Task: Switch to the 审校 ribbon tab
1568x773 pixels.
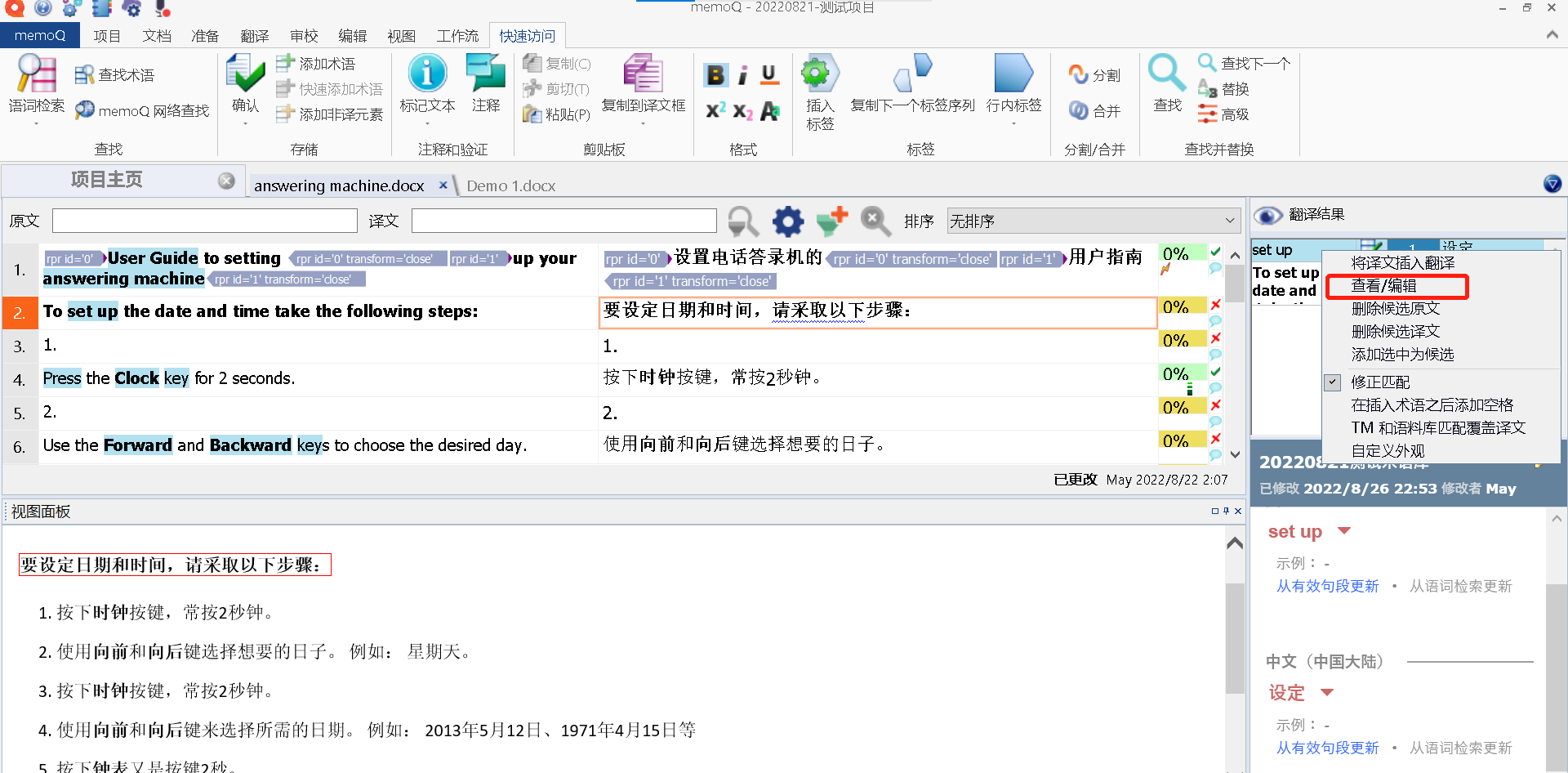Action: point(304,36)
